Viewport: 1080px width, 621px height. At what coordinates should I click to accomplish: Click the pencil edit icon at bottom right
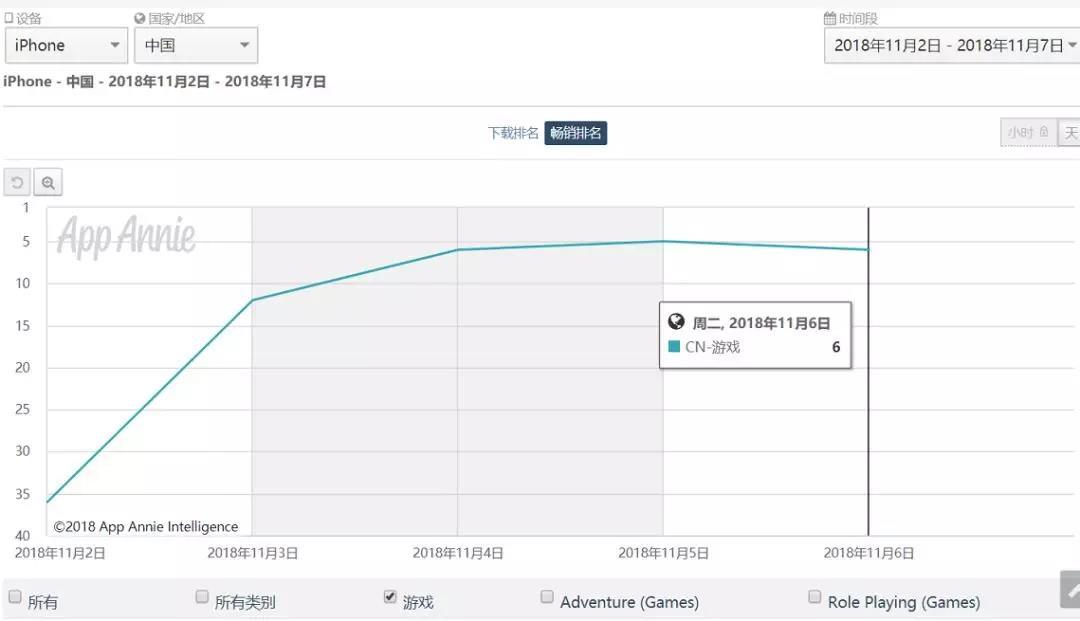click(x=1070, y=590)
